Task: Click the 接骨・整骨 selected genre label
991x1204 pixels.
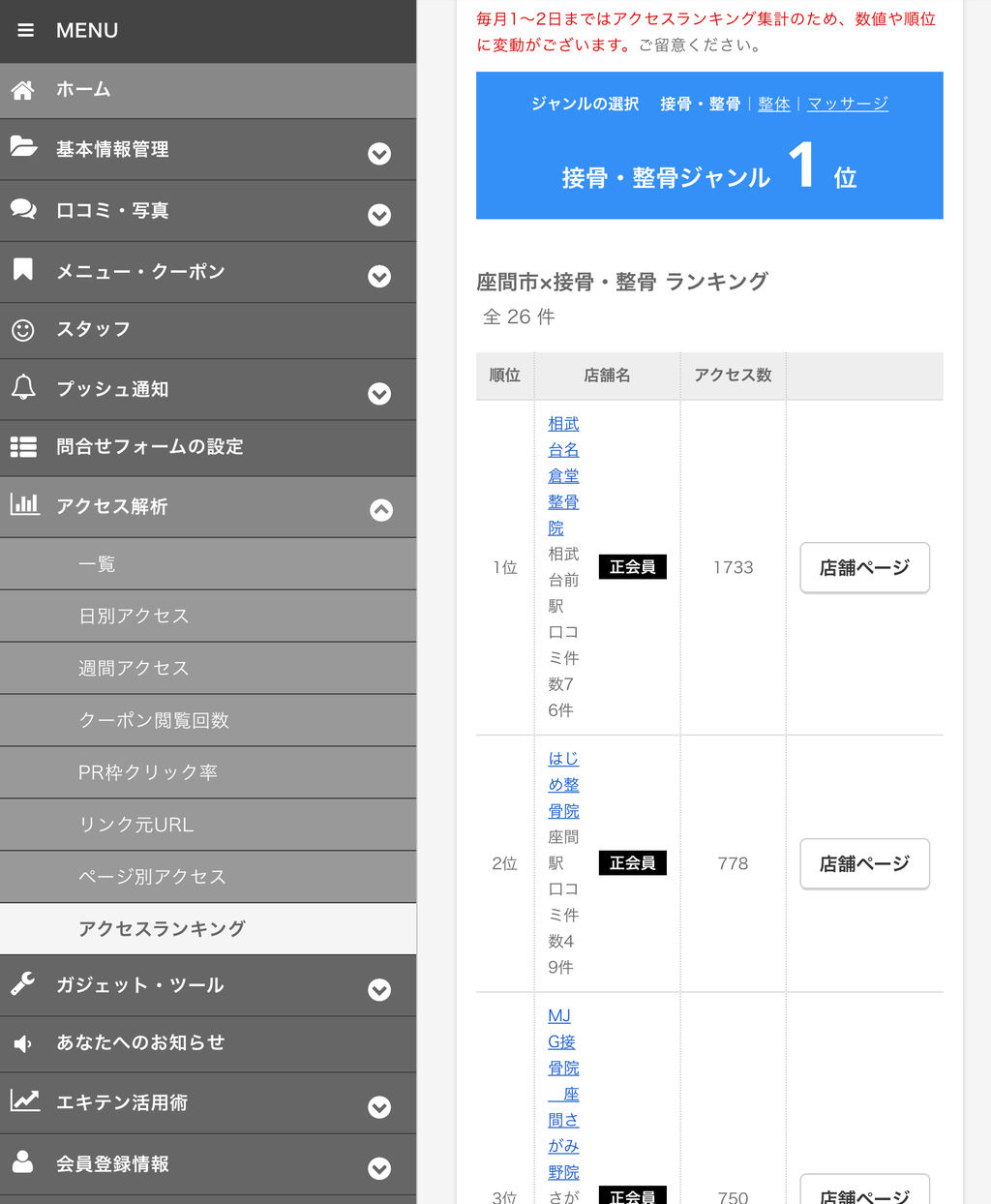Action: coord(701,104)
